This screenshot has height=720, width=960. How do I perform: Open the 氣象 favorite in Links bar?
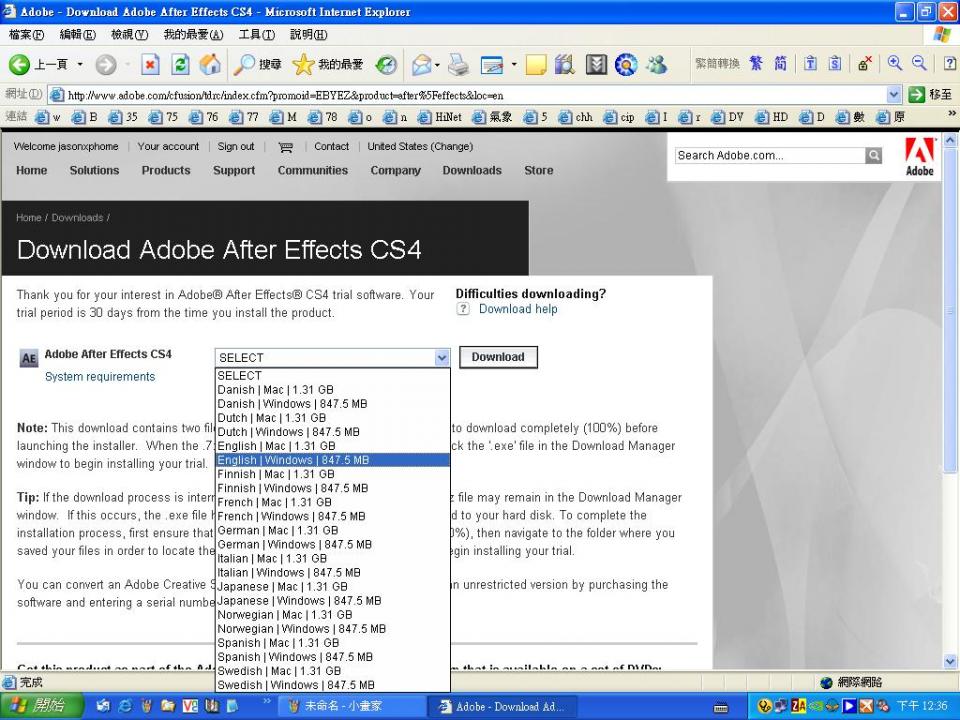pyautogui.click(x=493, y=117)
